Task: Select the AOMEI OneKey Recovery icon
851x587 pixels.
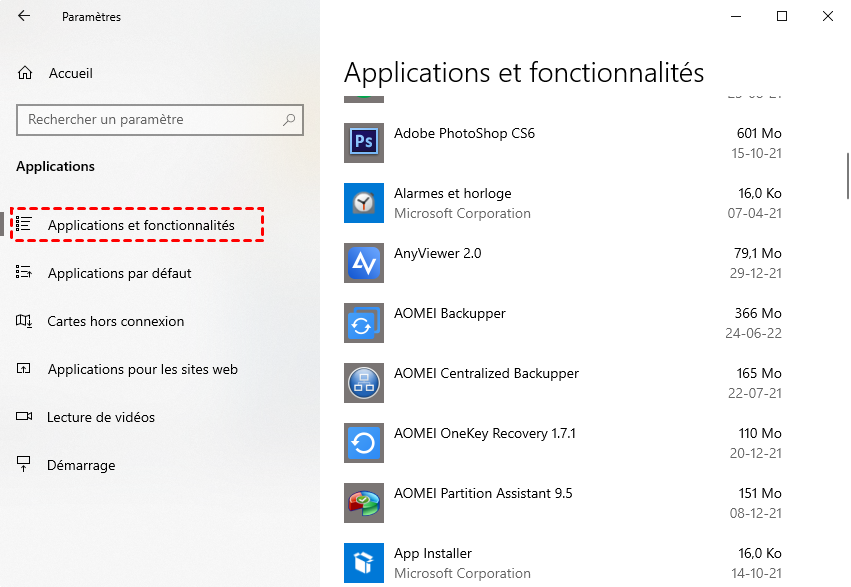Action: [x=363, y=443]
